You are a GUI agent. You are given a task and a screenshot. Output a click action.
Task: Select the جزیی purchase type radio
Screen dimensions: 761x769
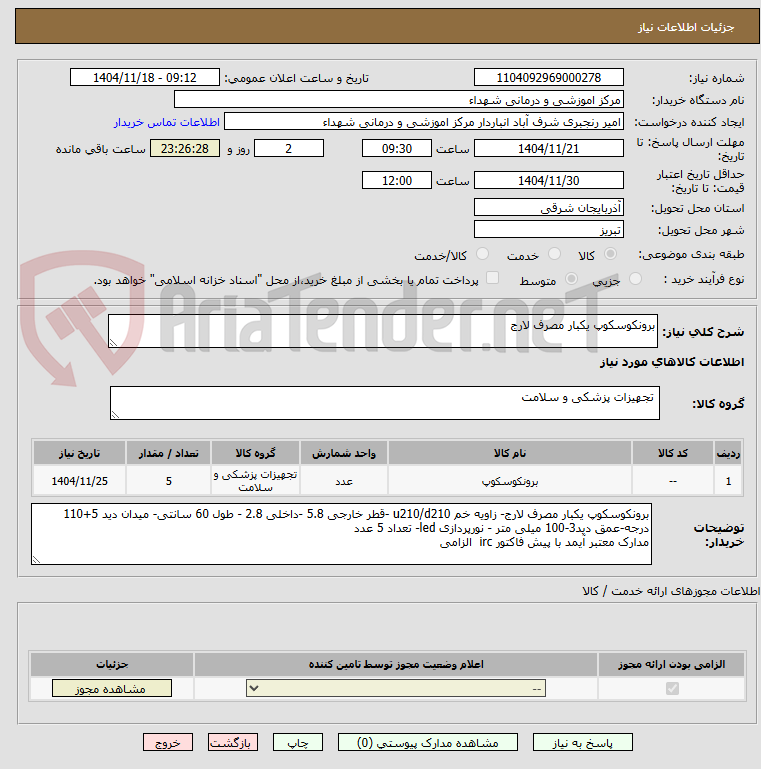click(635, 279)
